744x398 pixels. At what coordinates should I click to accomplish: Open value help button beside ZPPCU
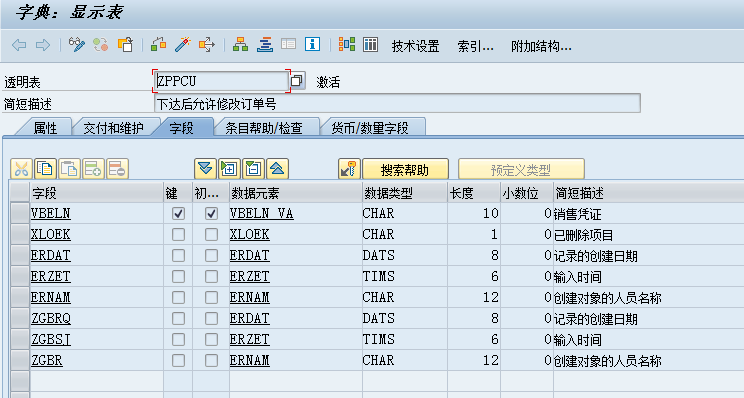click(x=297, y=81)
